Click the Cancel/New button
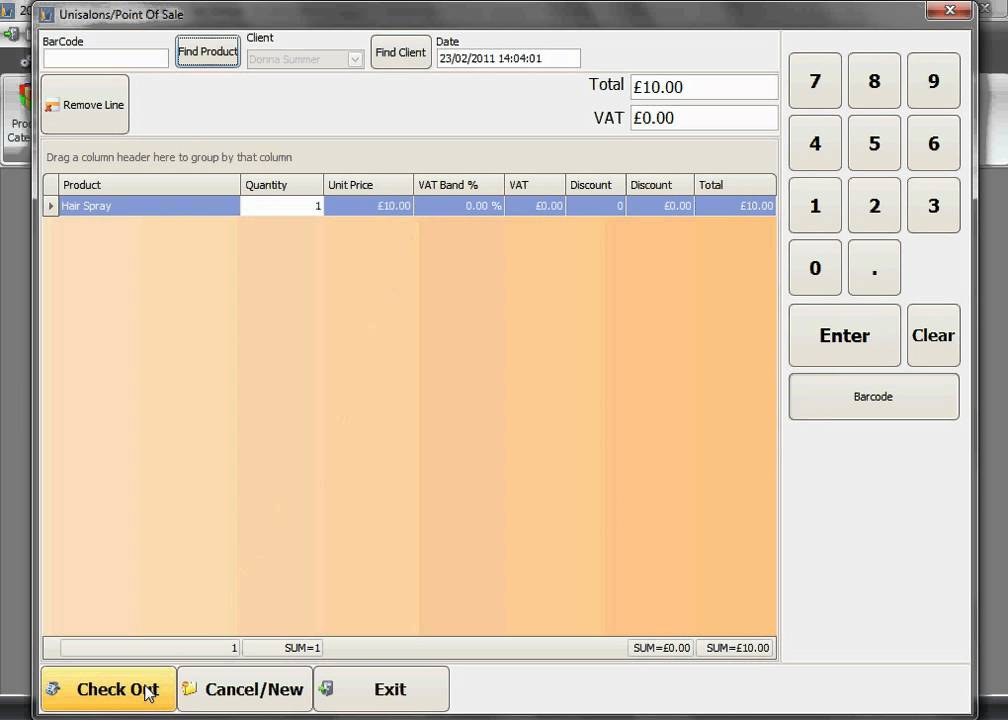The image size is (1008, 720). [x=245, y=689]
